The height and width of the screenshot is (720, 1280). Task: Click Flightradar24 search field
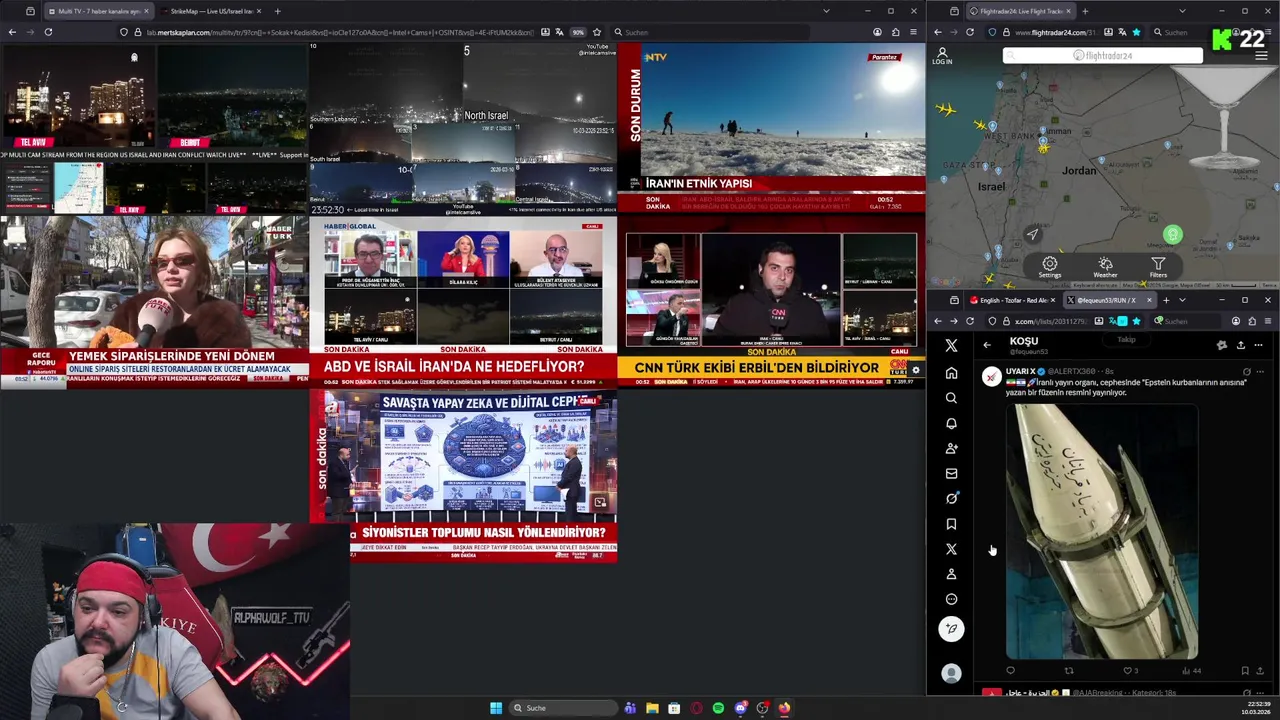pos(1103,56)
